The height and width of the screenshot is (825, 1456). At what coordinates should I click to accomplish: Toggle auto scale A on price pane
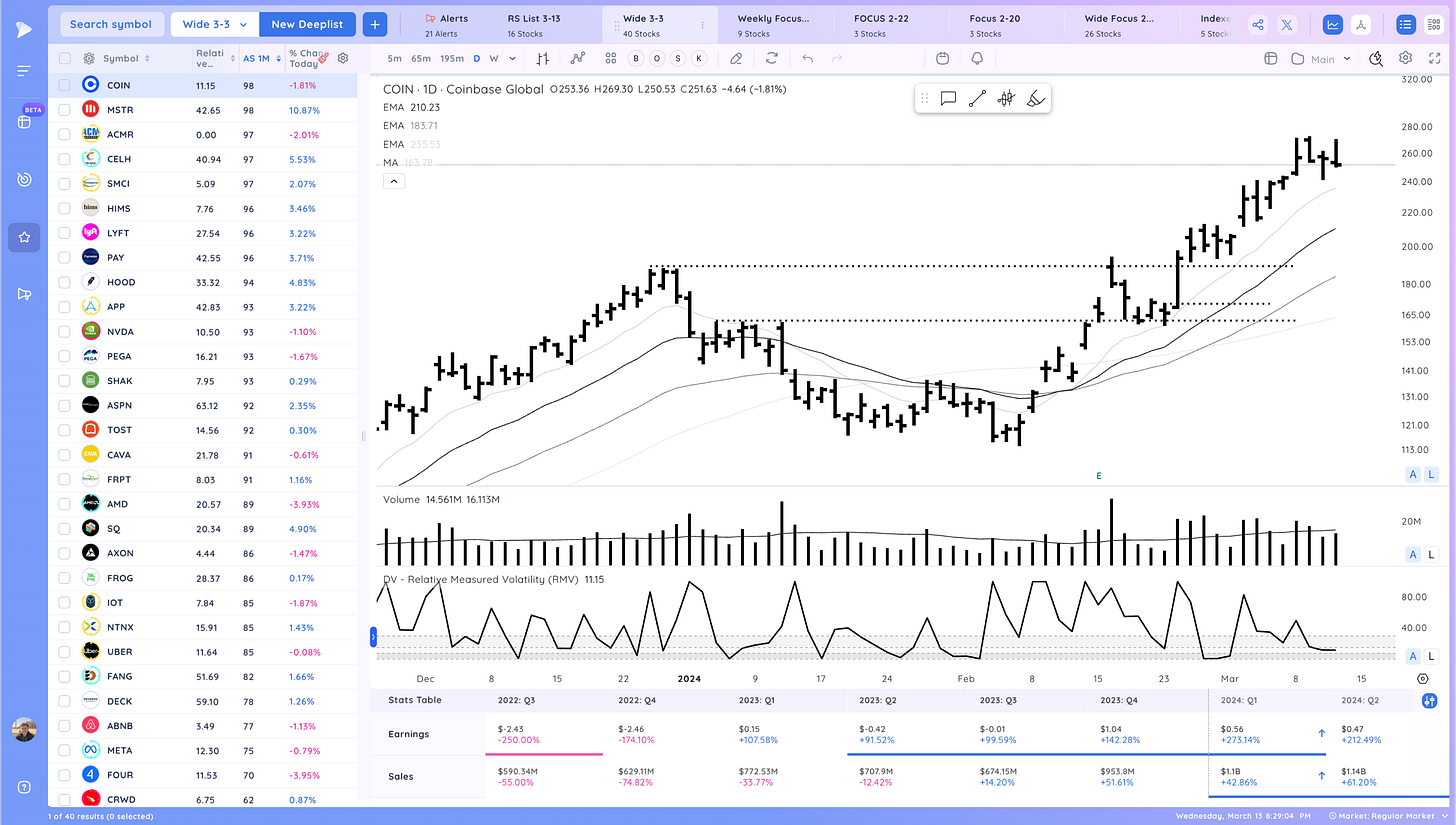1413,474
